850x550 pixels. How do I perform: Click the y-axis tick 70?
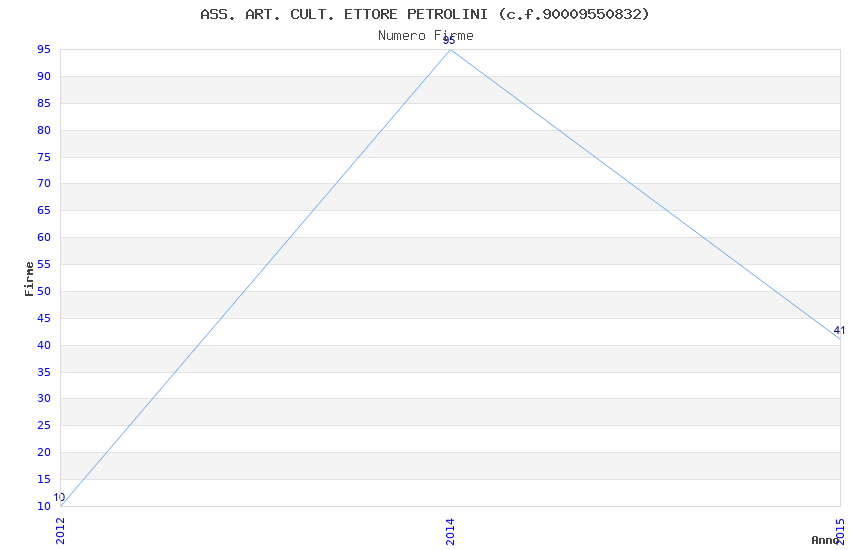click(44, 183)
